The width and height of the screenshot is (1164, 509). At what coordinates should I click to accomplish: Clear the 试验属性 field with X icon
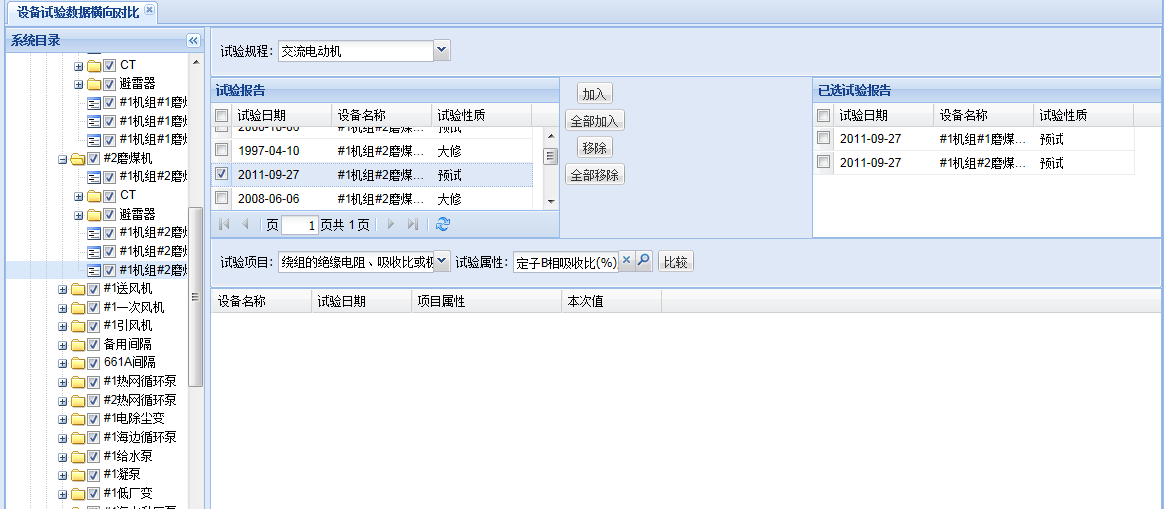click(x=627, y=261)
